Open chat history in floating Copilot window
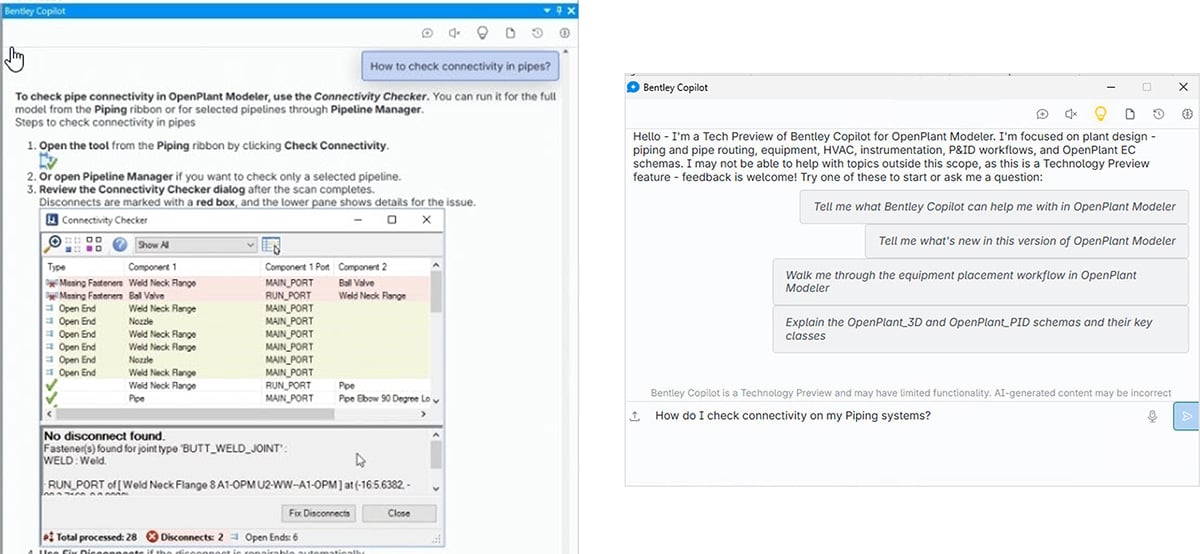Screen dimensions: 1200x554 point(1158,114)
